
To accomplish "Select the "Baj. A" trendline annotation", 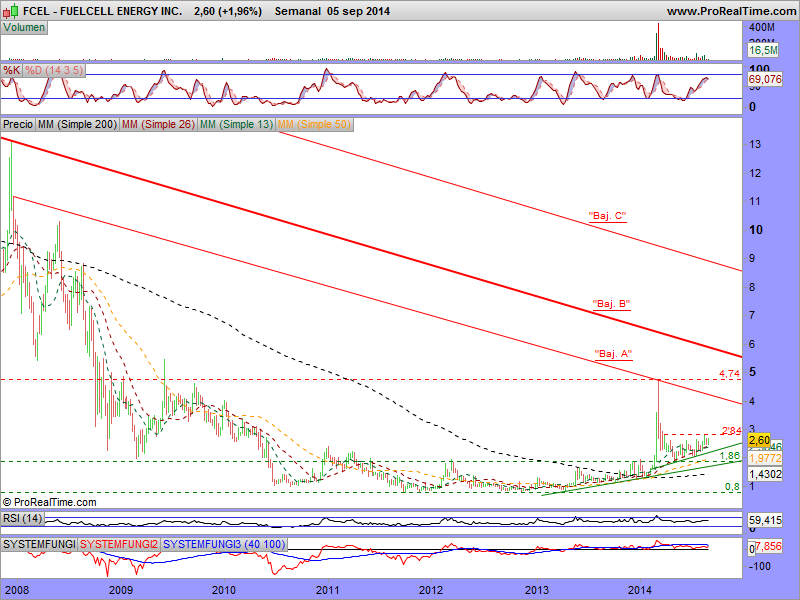I will click(x=613, y=354).
